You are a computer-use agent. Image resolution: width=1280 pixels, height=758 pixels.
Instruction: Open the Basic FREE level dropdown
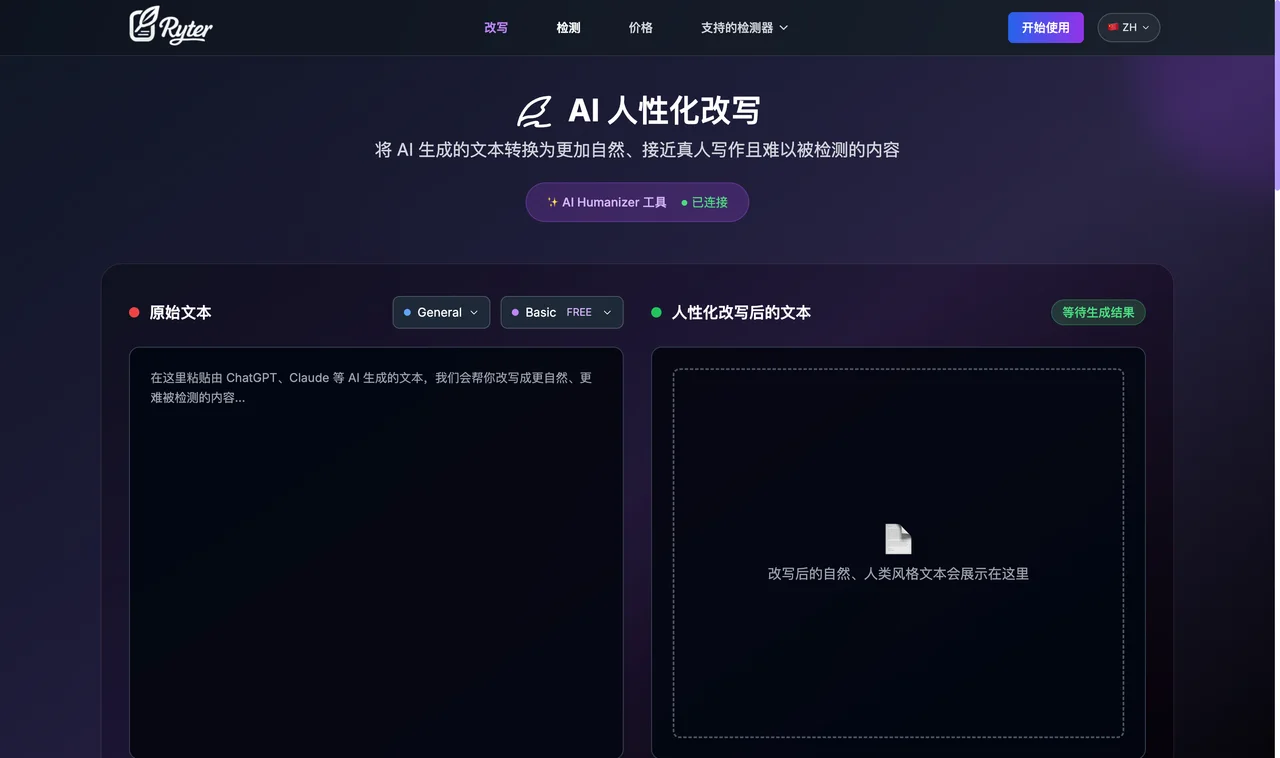click(x=562, y=312)
